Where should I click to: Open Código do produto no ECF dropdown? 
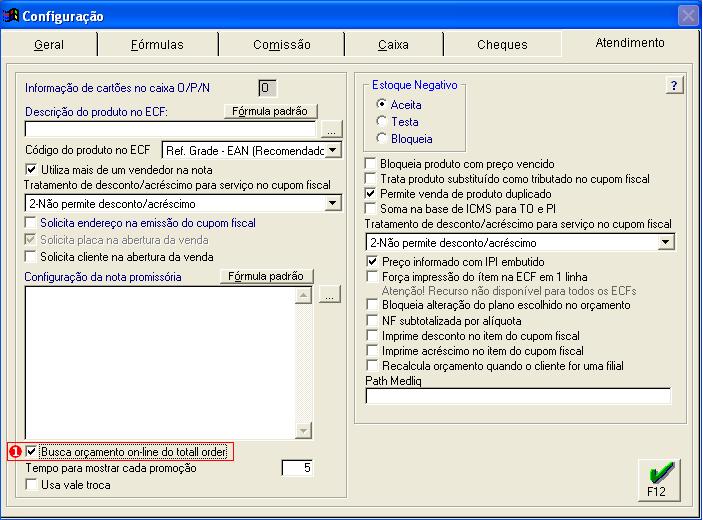[x=333, y=150]
